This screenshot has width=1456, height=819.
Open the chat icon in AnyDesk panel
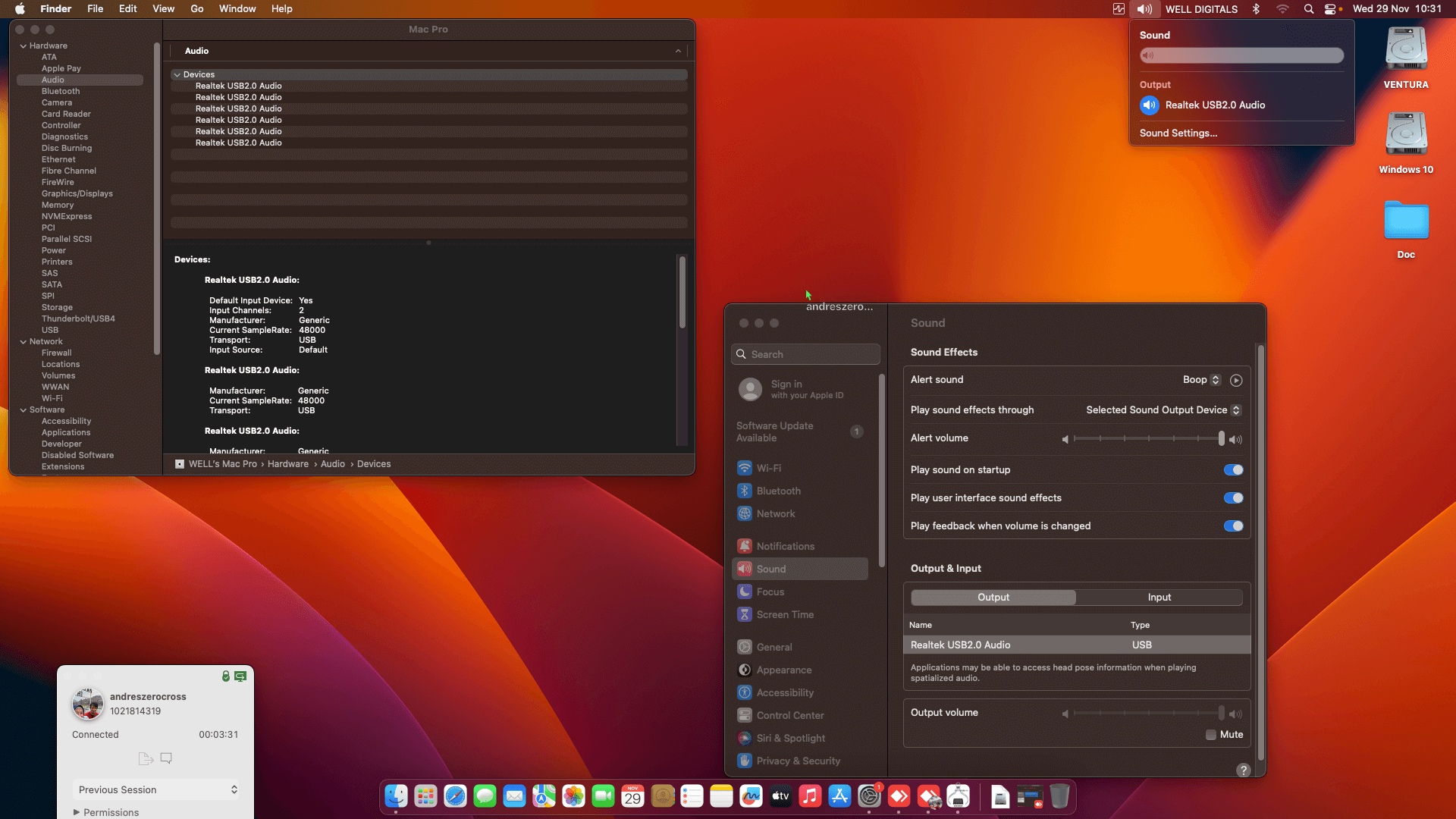(x=166, y=758)
